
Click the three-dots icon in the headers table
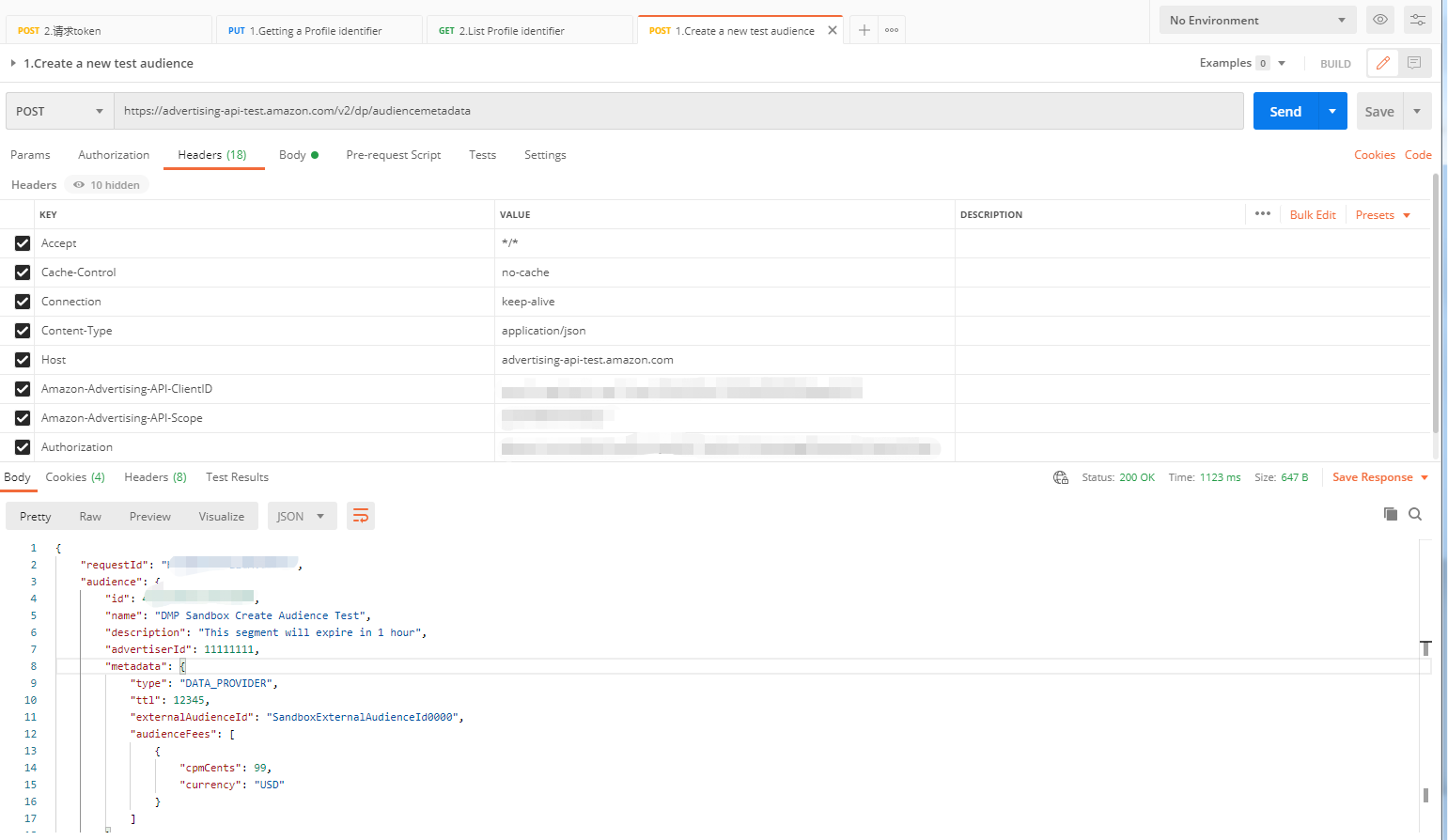(1263, 213)
